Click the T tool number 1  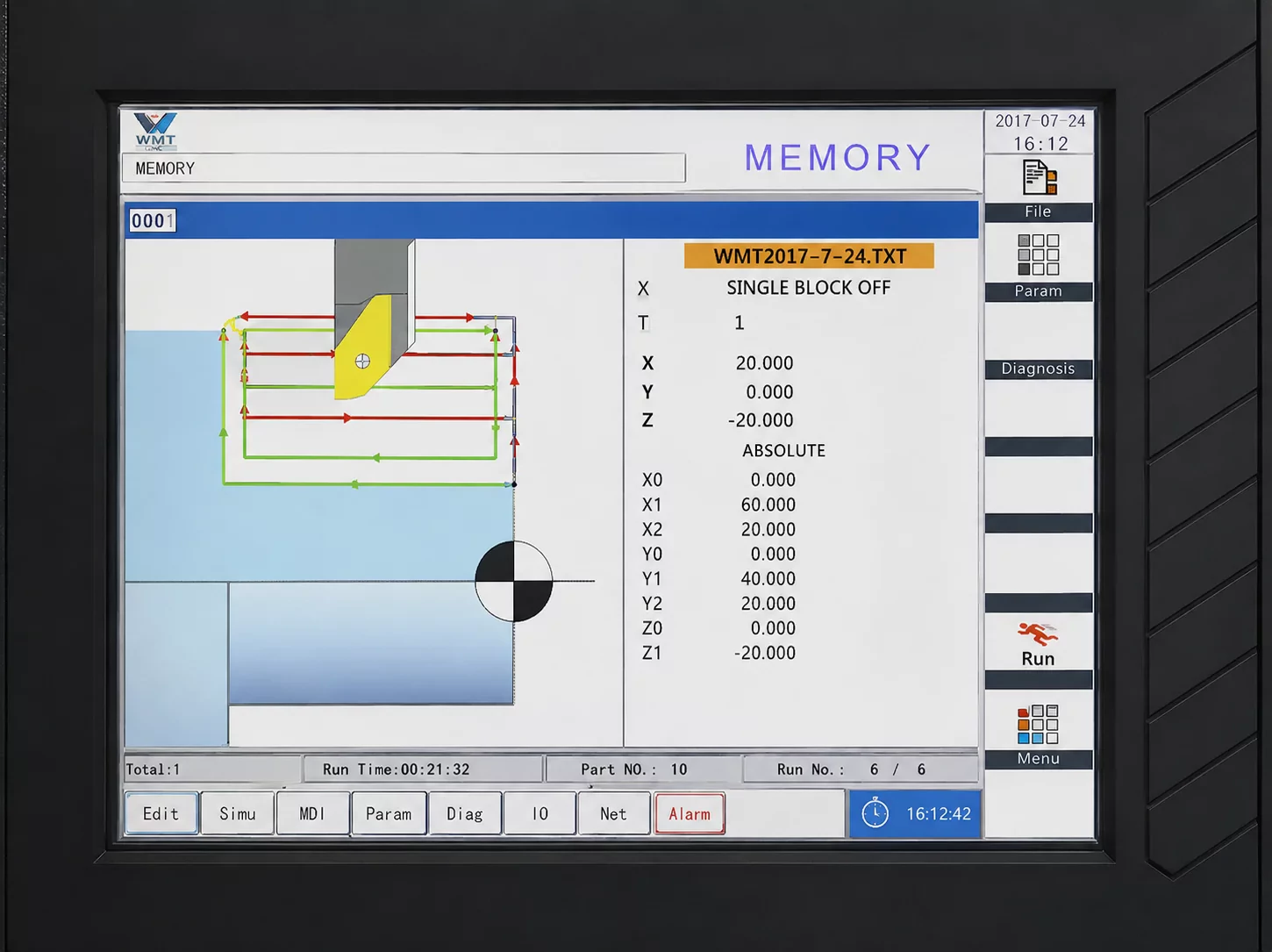pyautogui.click(x=740, y=323)
